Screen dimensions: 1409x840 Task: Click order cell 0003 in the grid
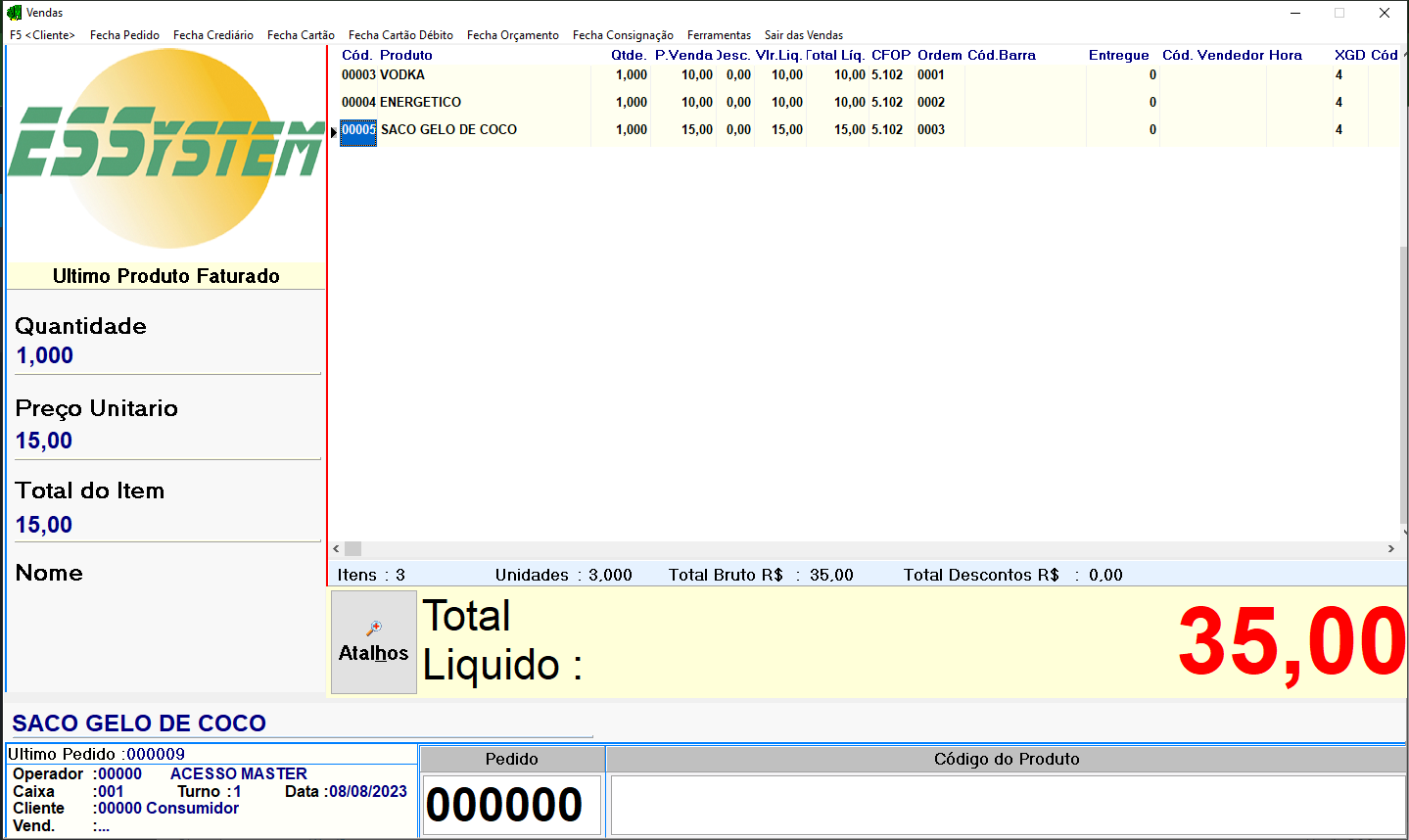(x=931, y=129)
